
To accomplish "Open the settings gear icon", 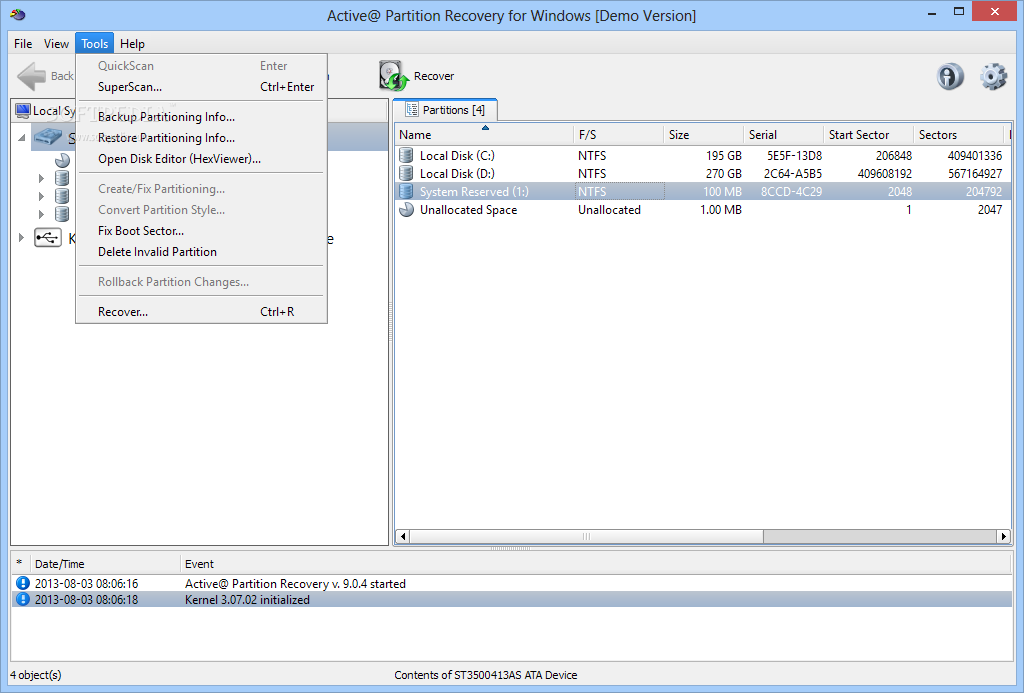I will click(993, 76).
